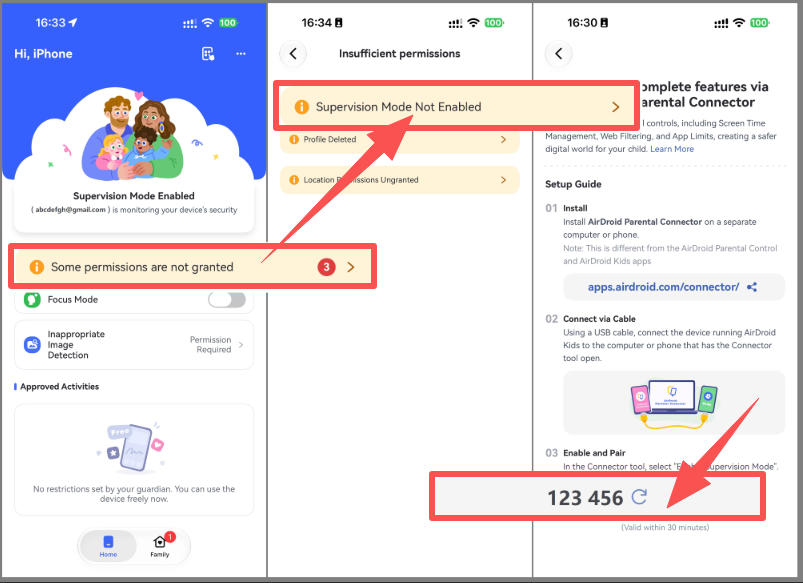Tap the 123 456 pairing code
803x583 pixels.
(585, 498)
